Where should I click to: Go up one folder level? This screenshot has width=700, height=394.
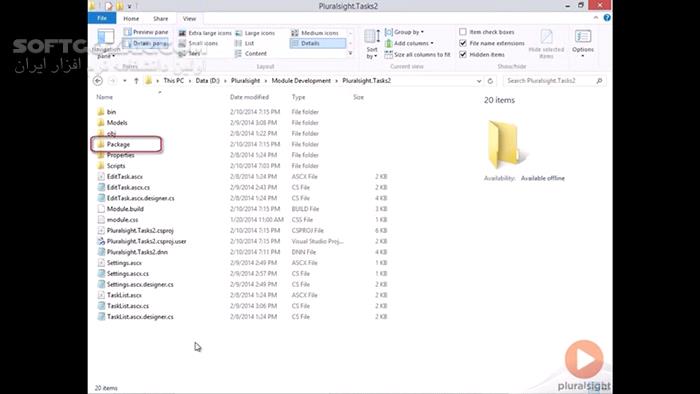136,81
